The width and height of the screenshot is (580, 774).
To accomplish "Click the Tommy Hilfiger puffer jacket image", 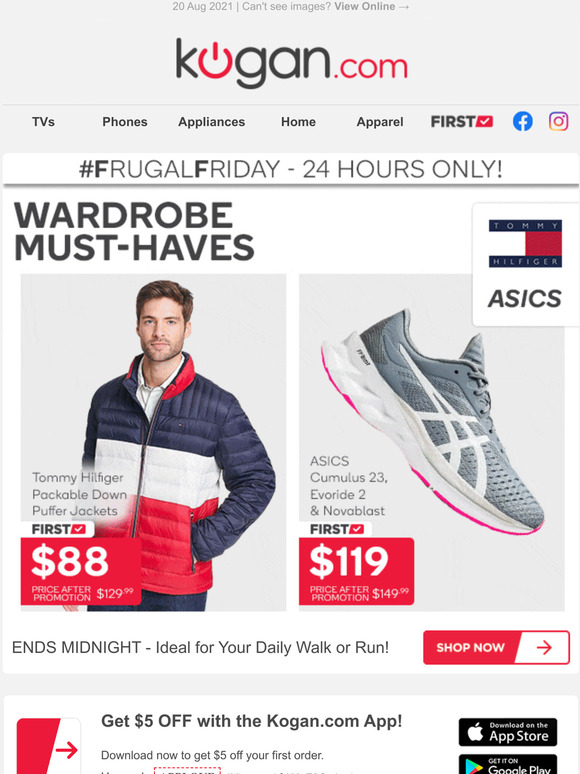I will point(153,442).
